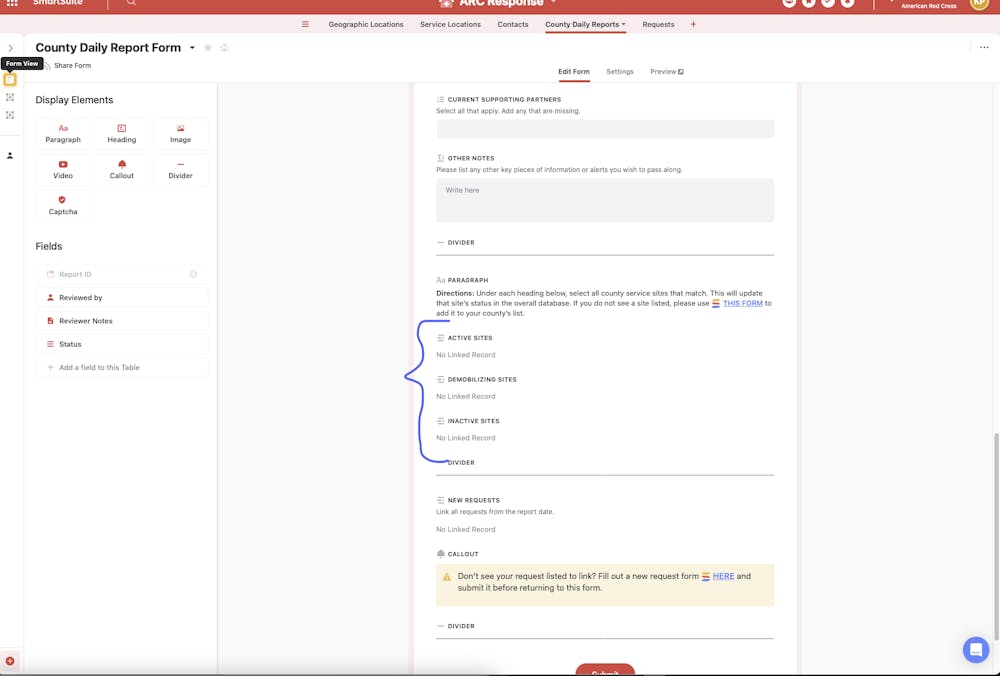
Task: Open the HERE link in the callout
Action: 723,575
